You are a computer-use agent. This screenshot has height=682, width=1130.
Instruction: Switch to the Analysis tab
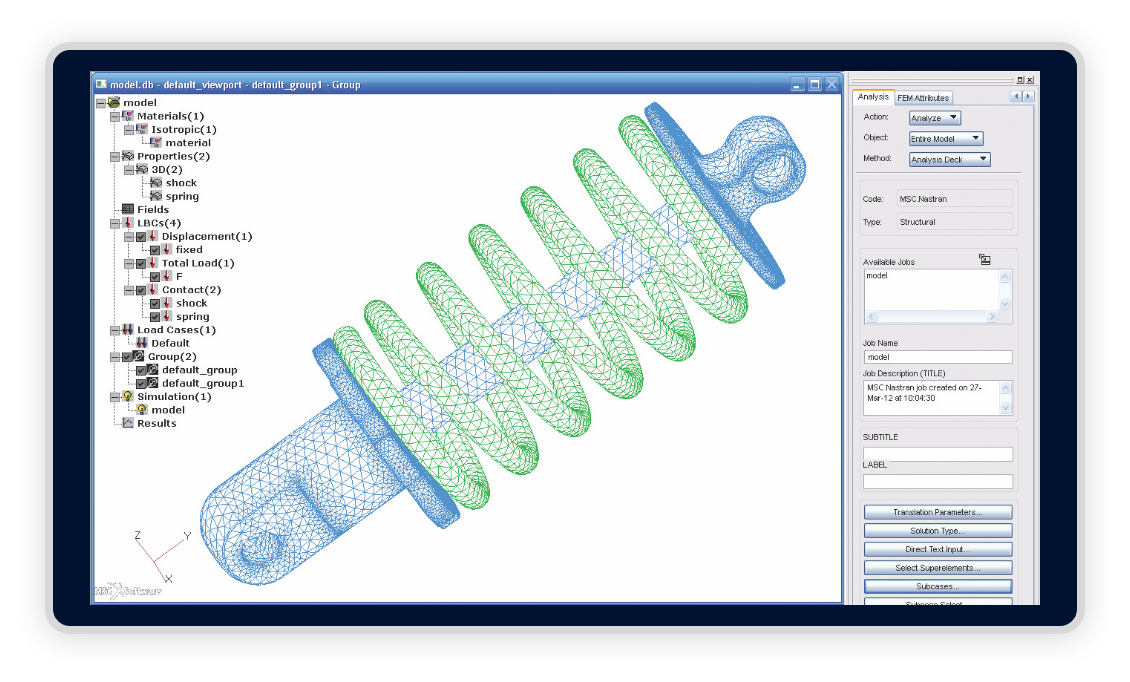(873, 97)
